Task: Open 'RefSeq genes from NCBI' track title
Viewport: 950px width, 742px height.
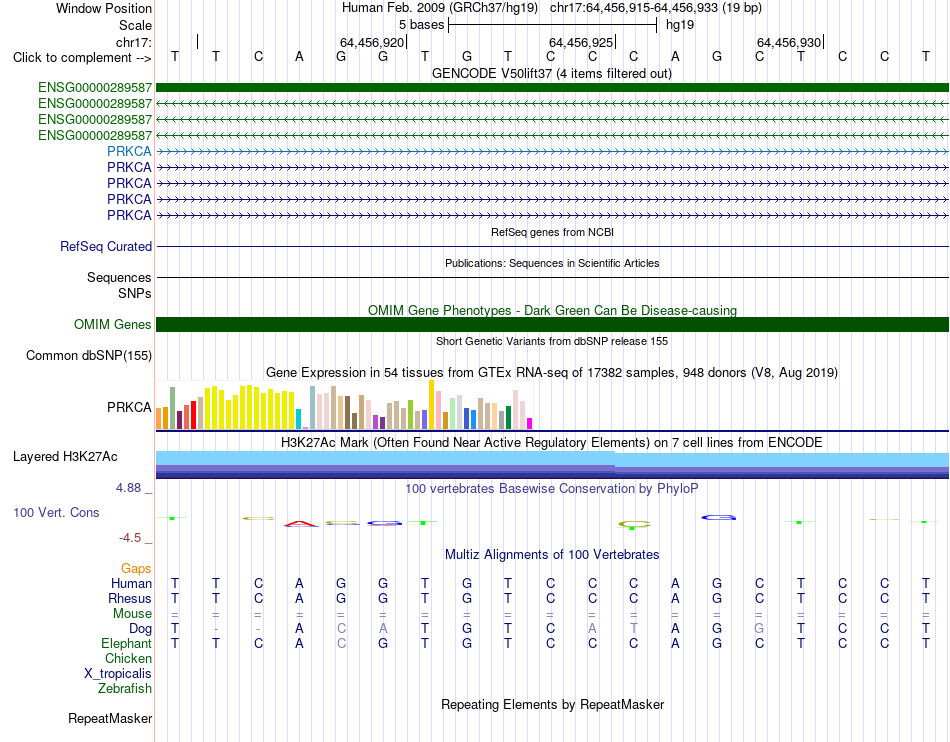Action: (552, 232)
